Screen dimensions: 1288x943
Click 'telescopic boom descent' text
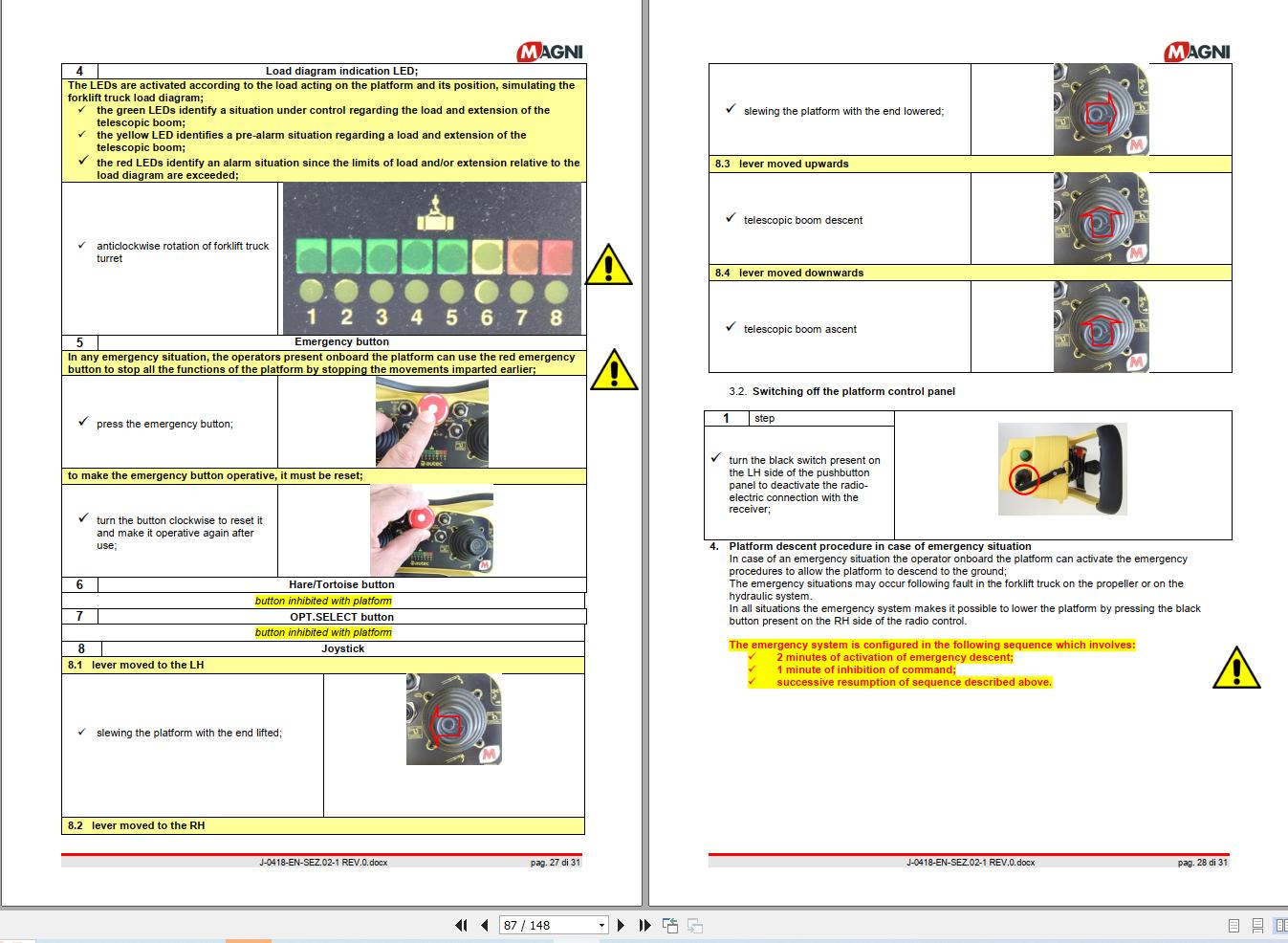(803, 220)
